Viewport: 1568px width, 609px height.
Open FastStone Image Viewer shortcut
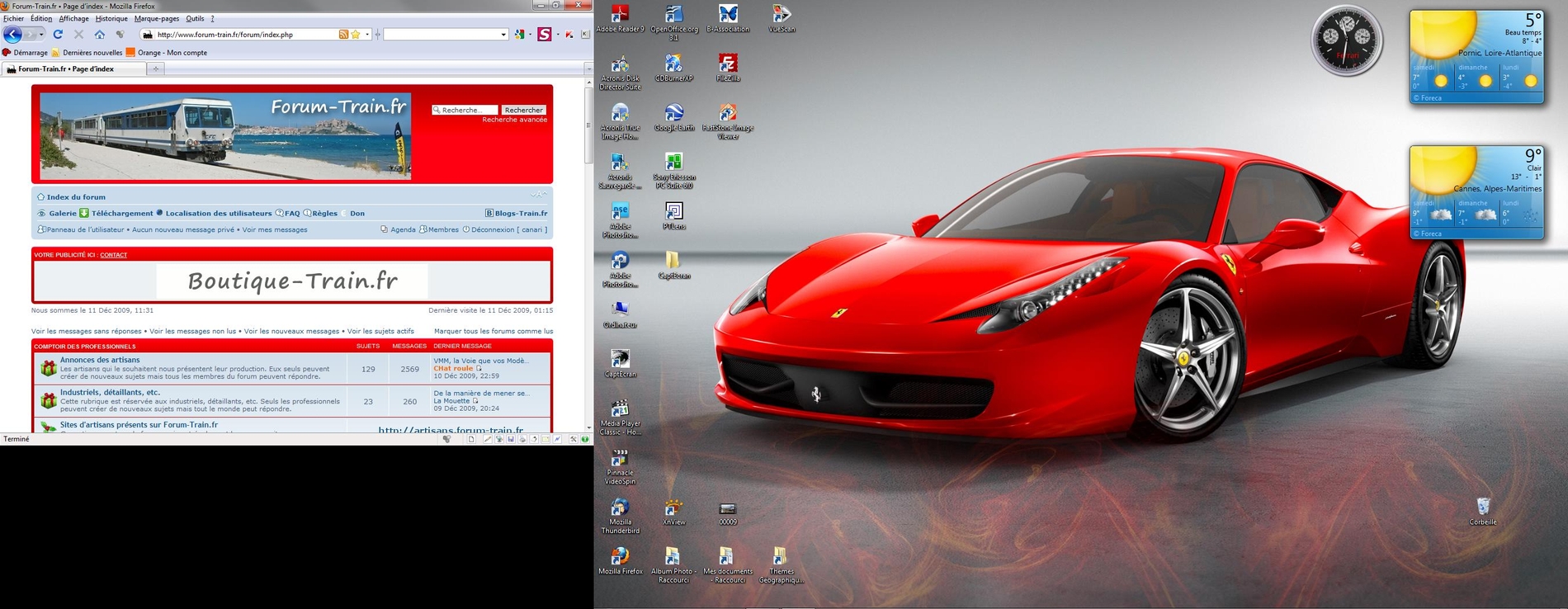click(728, 121)
